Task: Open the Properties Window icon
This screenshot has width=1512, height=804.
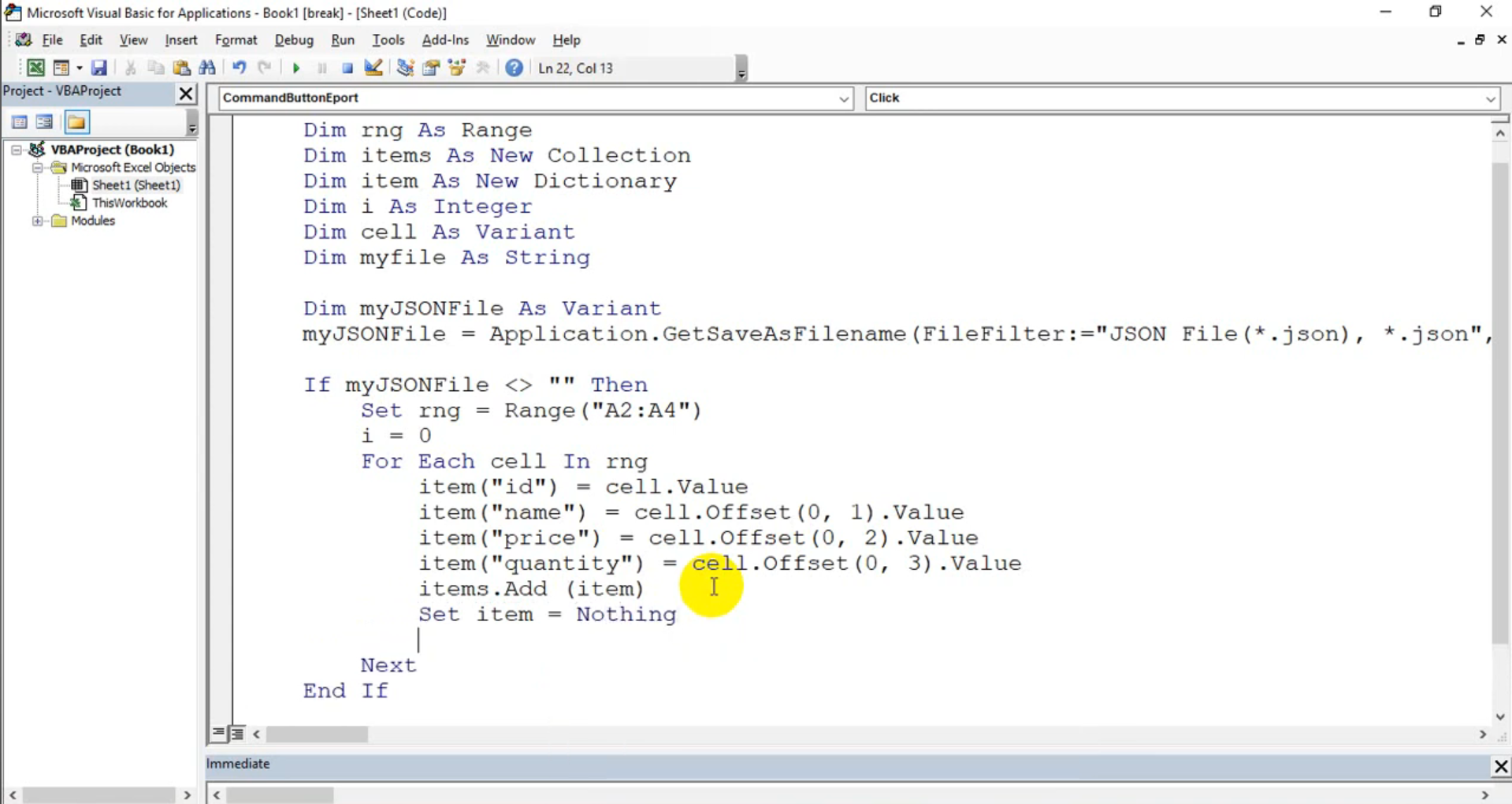Action: click(x=431, y=69)
